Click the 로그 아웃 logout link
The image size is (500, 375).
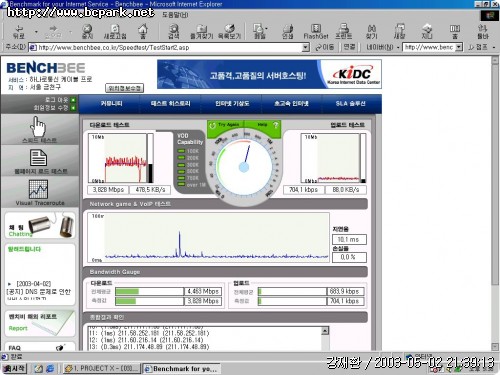(x=56, y=100)
